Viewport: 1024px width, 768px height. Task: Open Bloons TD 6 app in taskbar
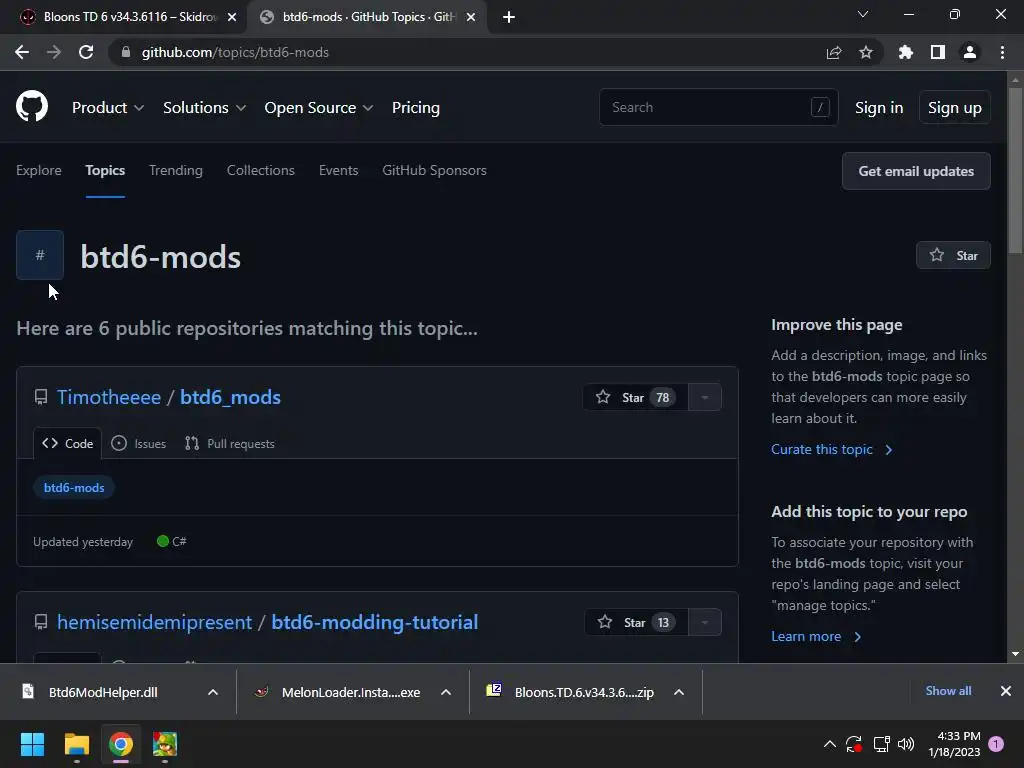[165, 744]
